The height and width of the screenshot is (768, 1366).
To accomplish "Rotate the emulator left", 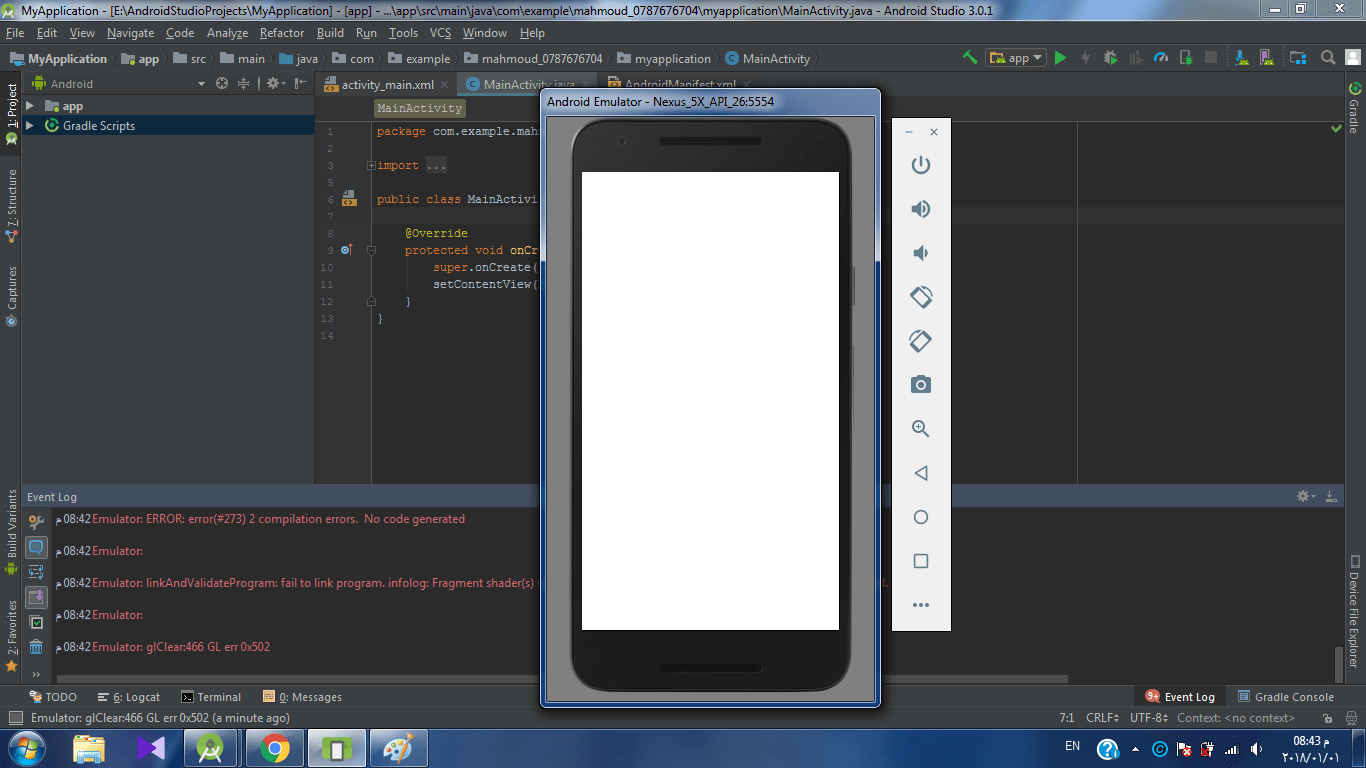I will coord(921,297).
